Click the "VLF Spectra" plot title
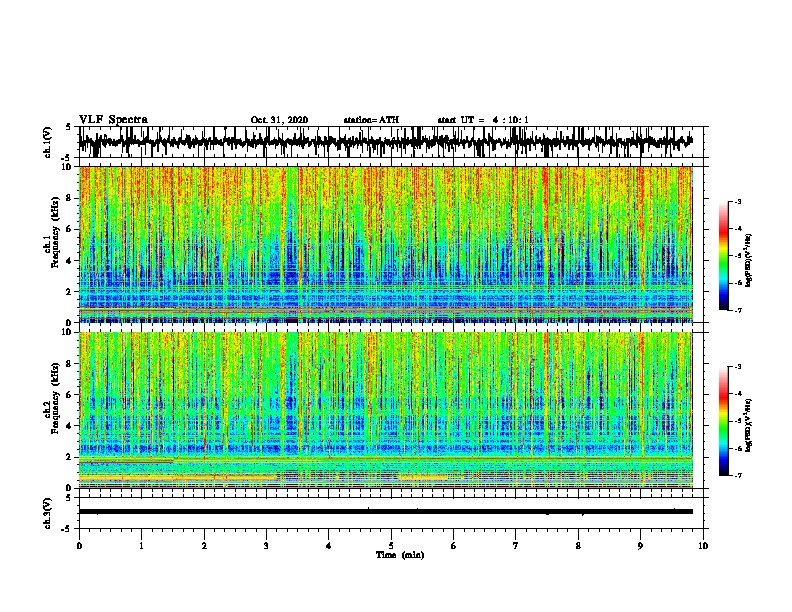The width and height of the screenshot is (792, 612). click(113, 120)
